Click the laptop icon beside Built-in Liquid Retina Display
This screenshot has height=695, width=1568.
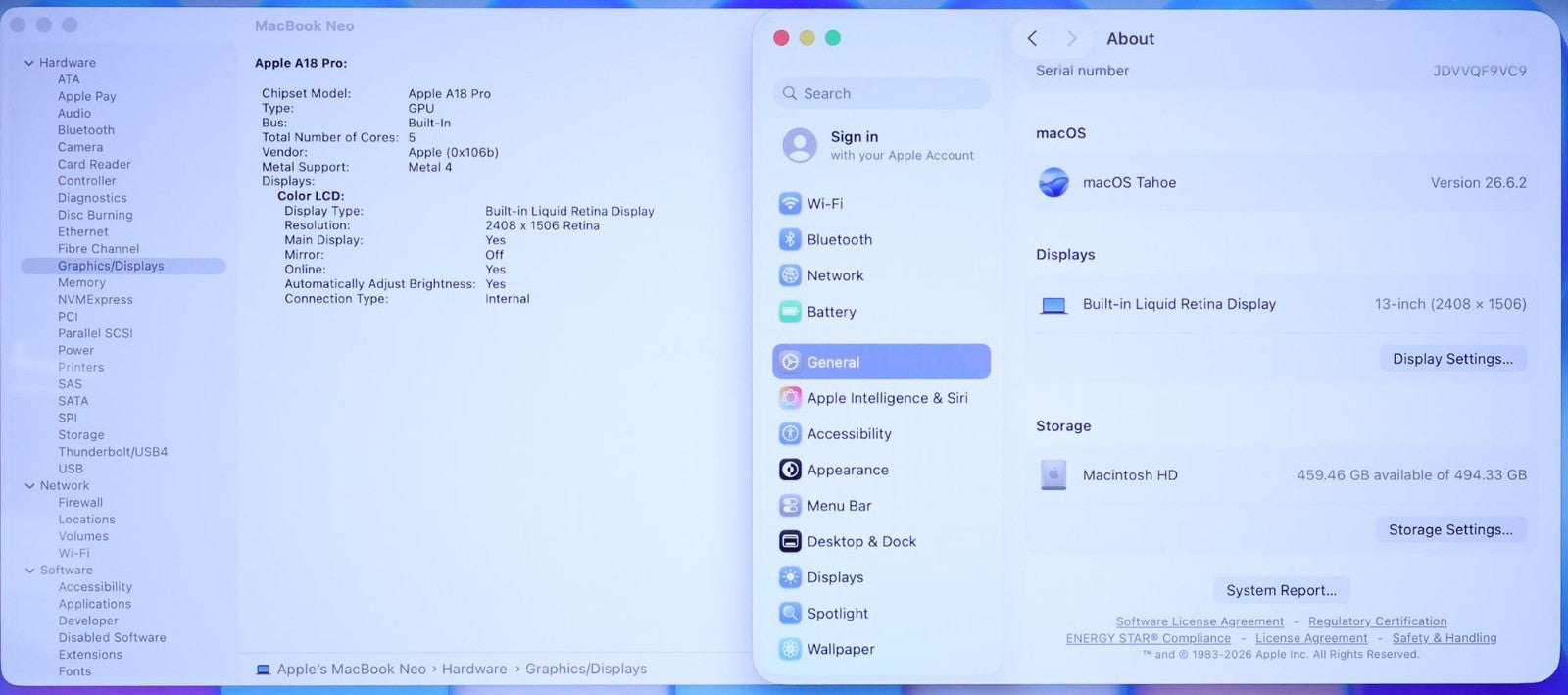coord(1053,305)
